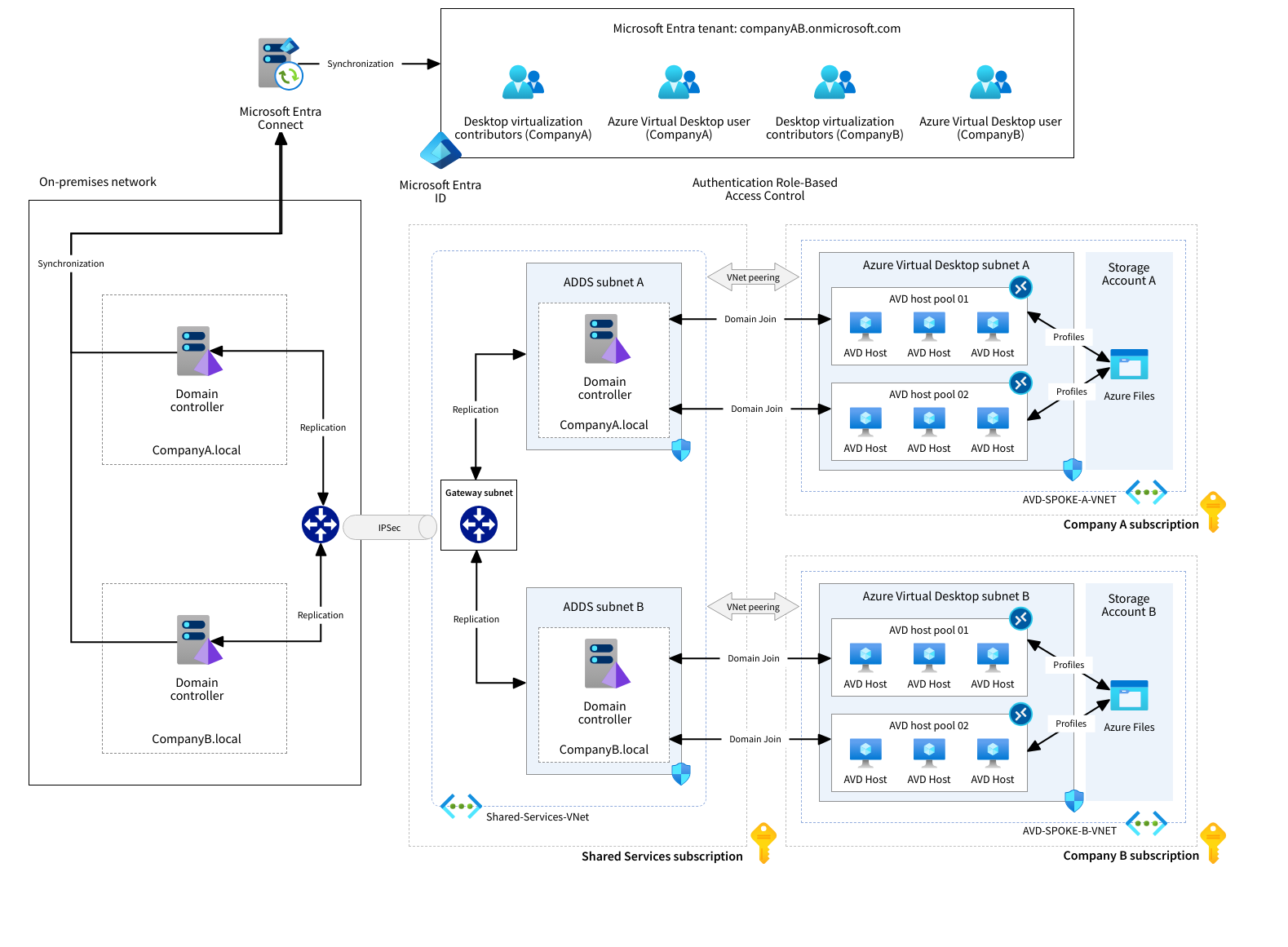Select the Shared-Services-VNet network icon
1288x947 pixels.
tap(461, 807)
